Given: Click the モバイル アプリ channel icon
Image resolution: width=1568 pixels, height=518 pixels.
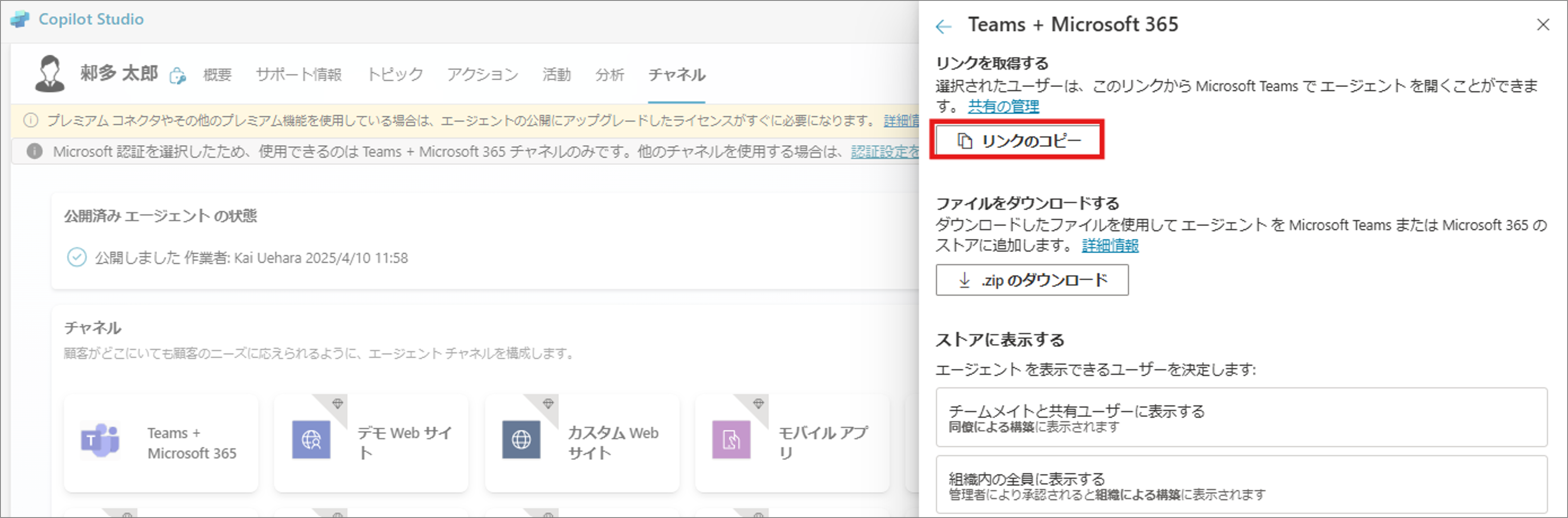Looking at the screenshot, I should pos(731,440).
